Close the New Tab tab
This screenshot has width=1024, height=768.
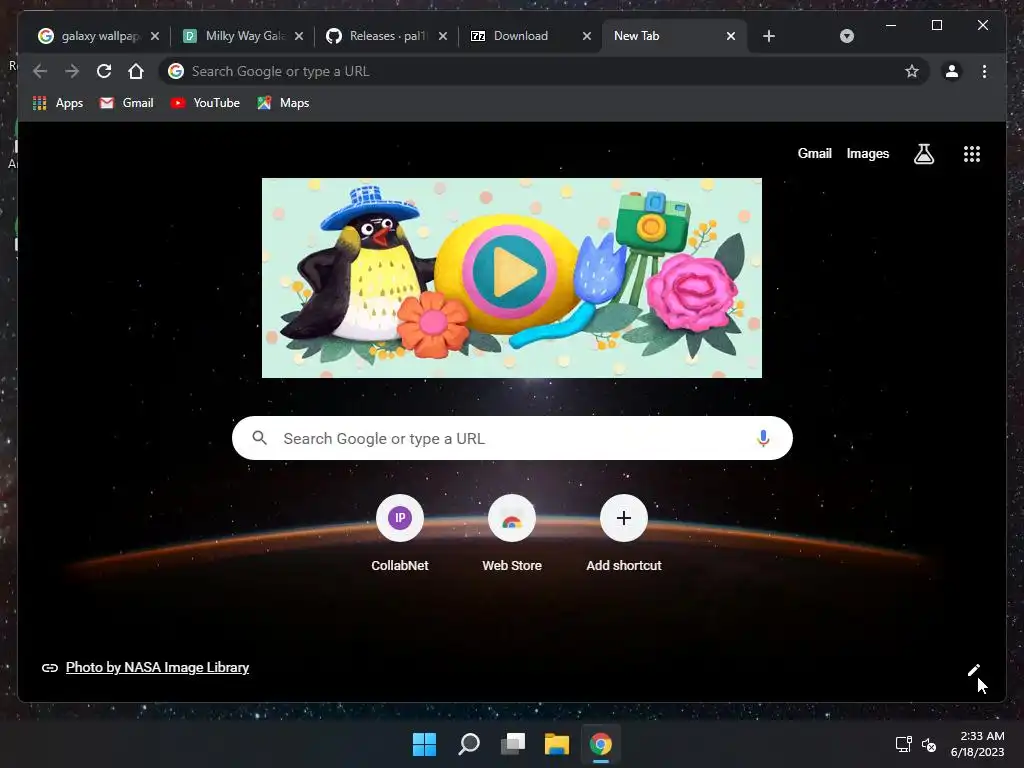[731, 36]
